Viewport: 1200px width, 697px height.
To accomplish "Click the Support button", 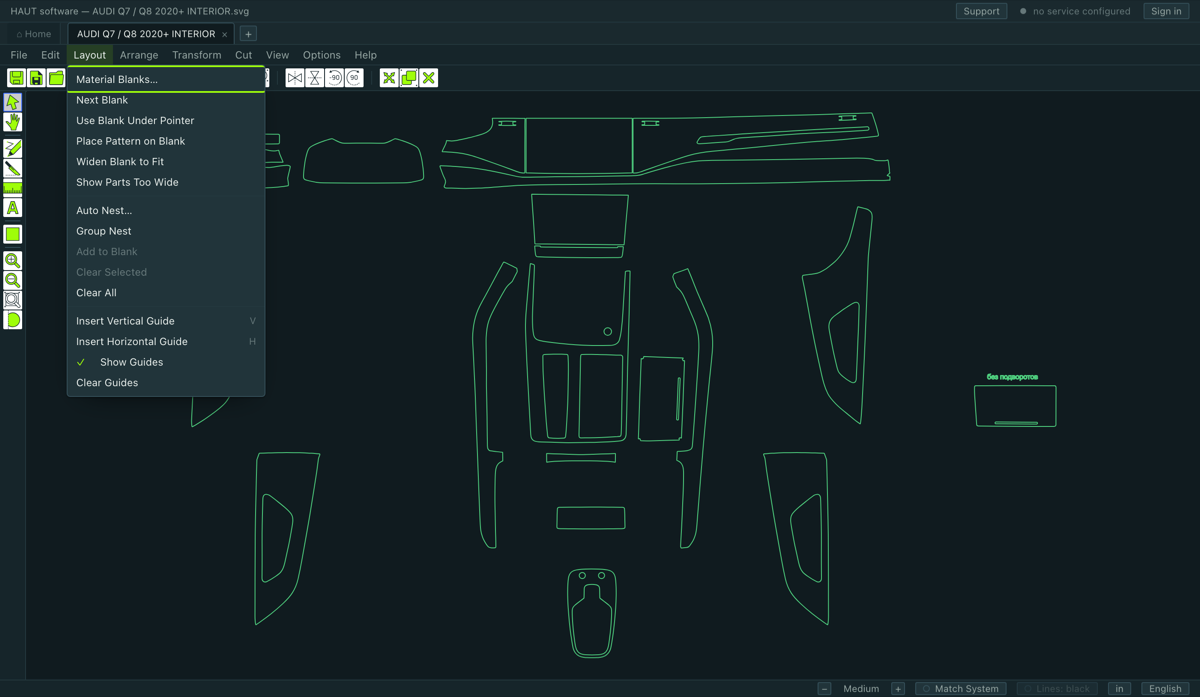I will click(x=981, y=11).
